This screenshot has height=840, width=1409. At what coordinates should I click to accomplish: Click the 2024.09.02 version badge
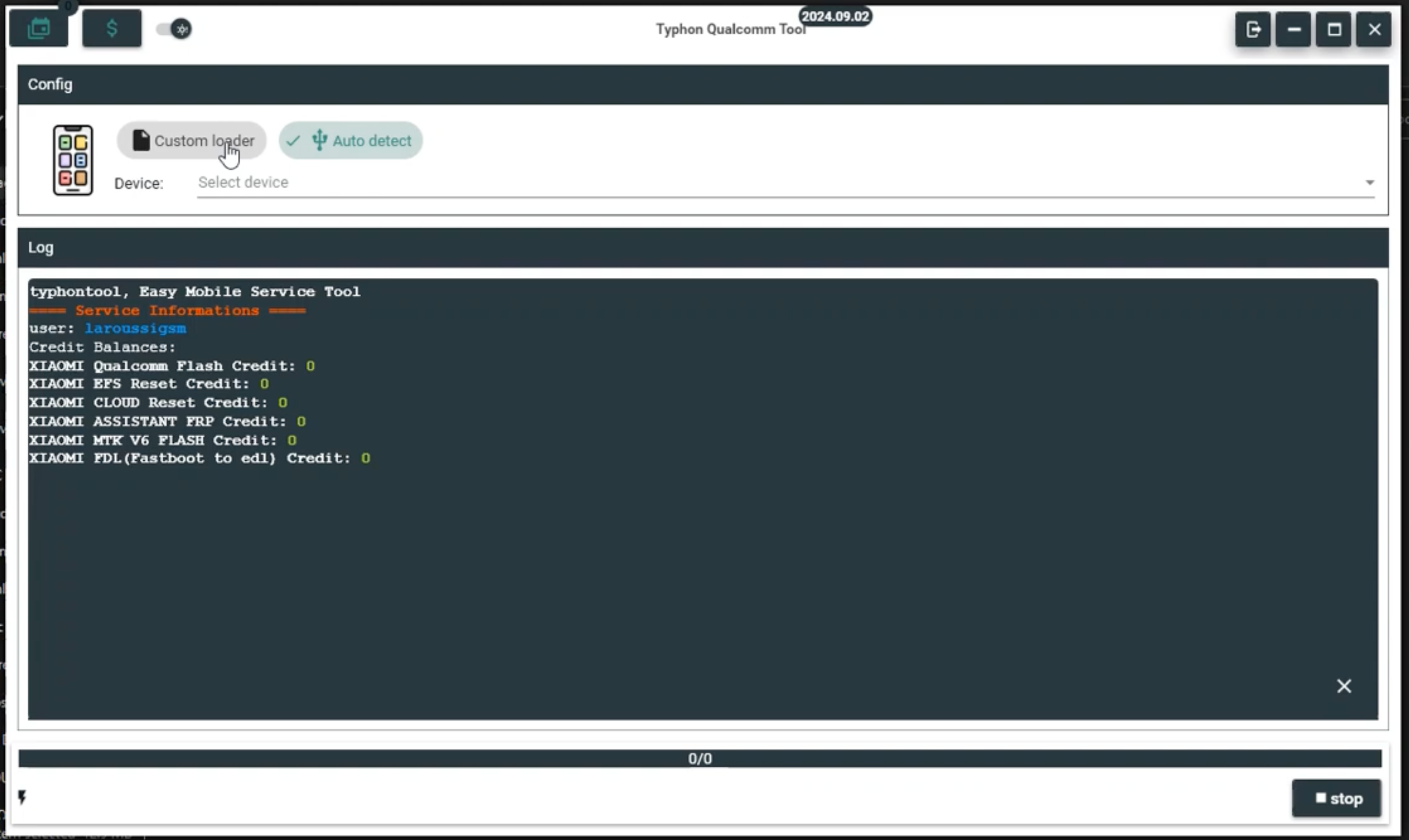click(835, 16)
